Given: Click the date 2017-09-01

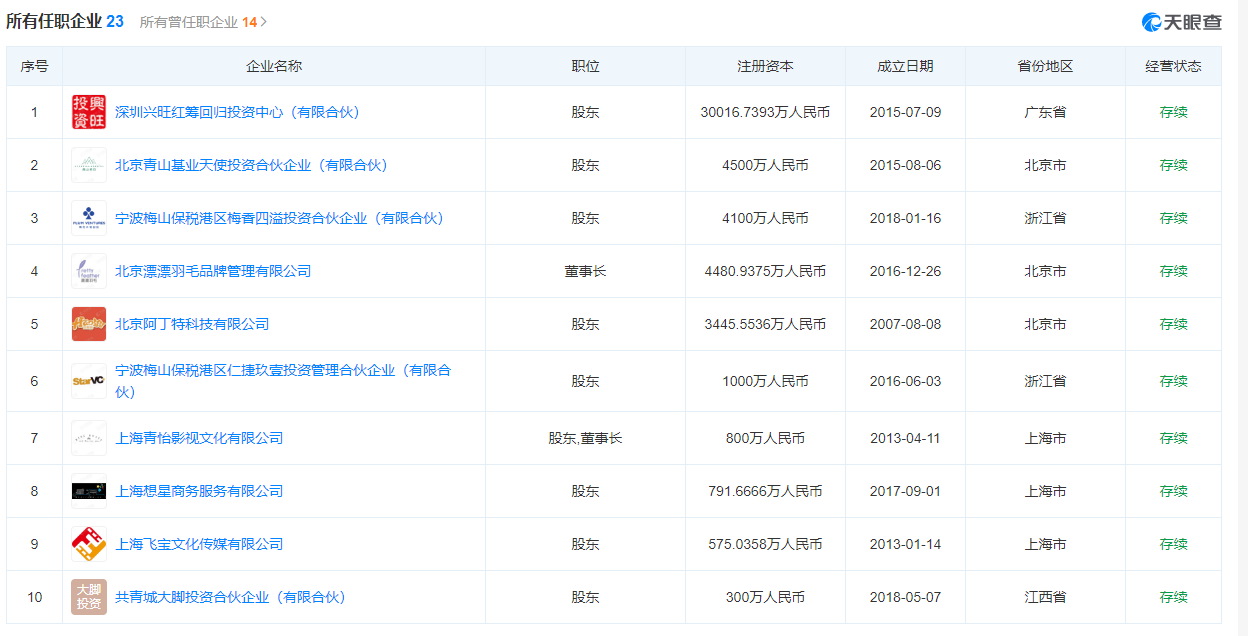Looking at the screenshot, I should [x=905, y=491].
